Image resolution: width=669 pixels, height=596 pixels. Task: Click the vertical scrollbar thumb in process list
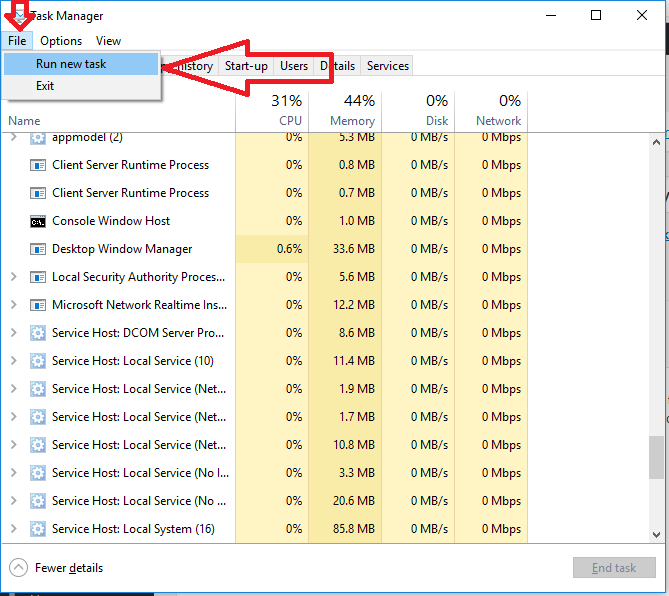pyautogui.click(x=656, y=458)
